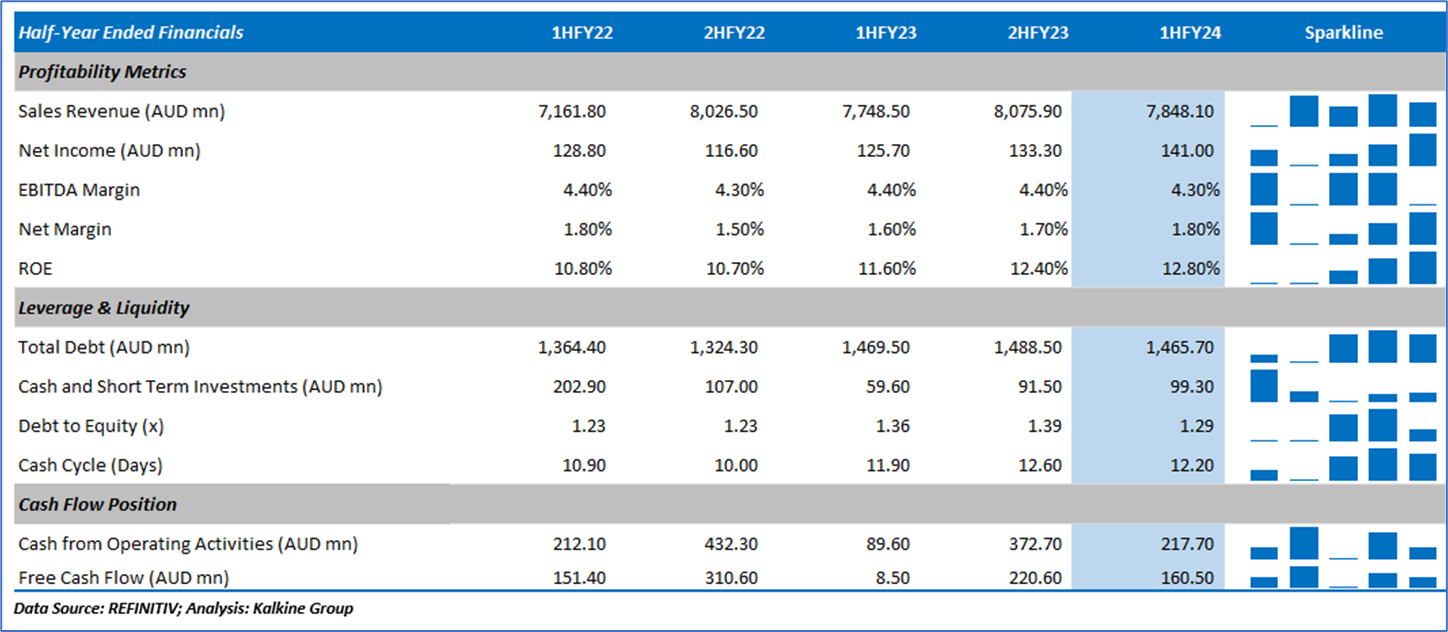Select the Cash Cycle sparkline chart
The width and height of the screenshot is (1448, 632).
(x=1343, y=465)
